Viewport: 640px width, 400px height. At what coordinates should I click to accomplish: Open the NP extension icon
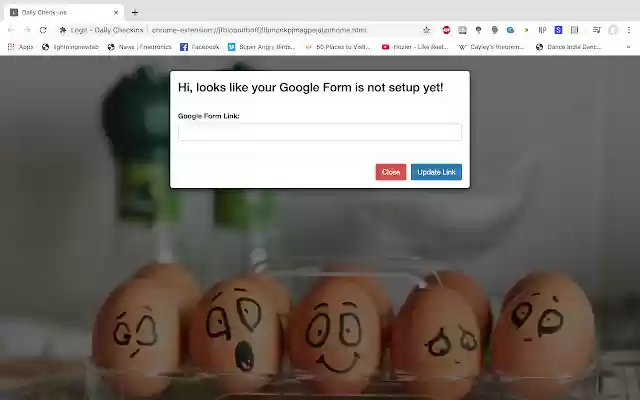(x=542, y=30)
